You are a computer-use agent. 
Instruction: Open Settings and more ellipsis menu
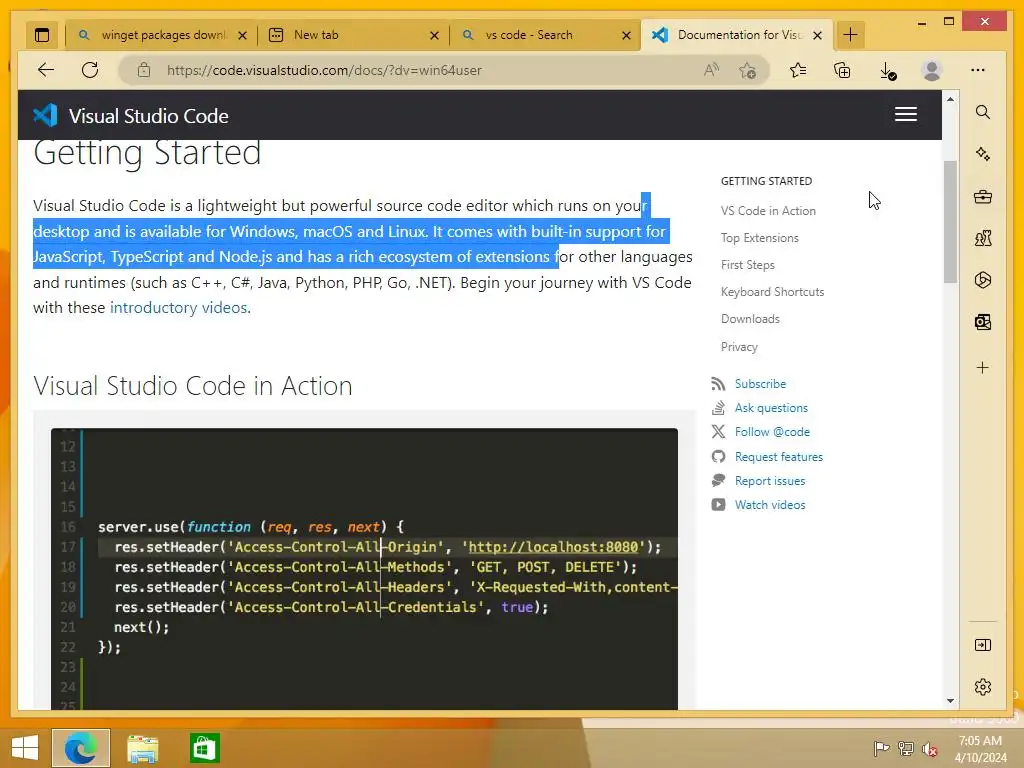click(978, 70)
